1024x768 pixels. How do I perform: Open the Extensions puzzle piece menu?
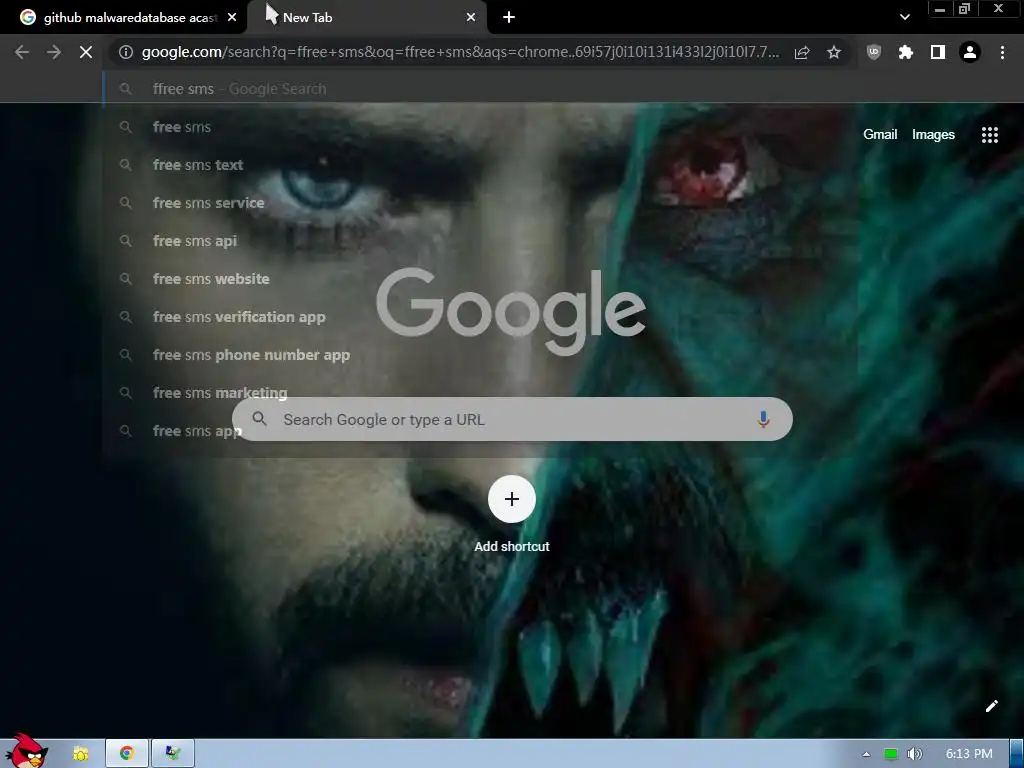click(906, 52)
